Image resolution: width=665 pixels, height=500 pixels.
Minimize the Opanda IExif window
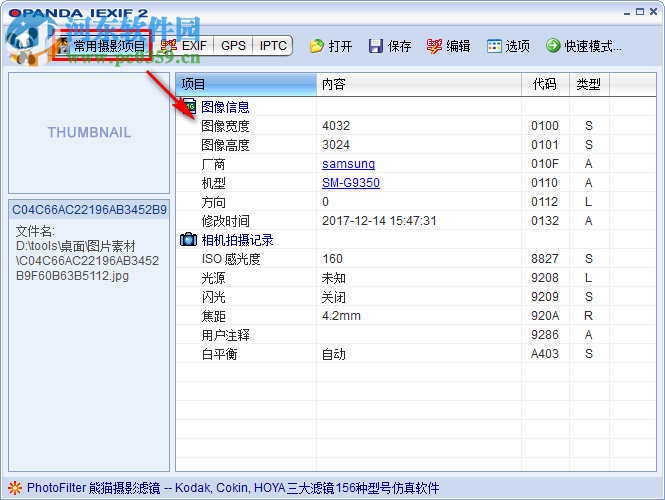(627, 12)
